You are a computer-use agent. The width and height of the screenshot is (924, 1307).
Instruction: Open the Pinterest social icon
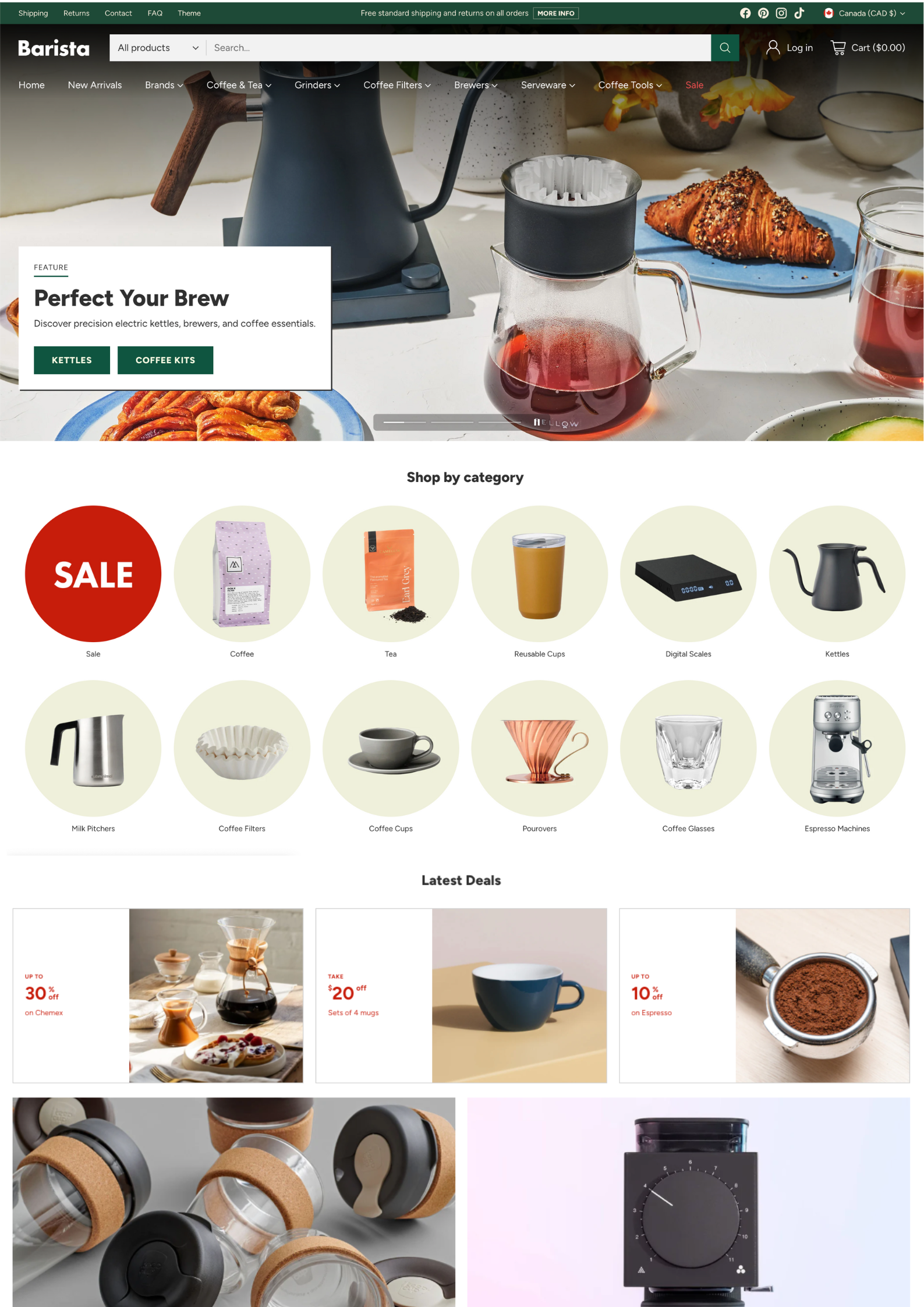(x=763, y=13)
